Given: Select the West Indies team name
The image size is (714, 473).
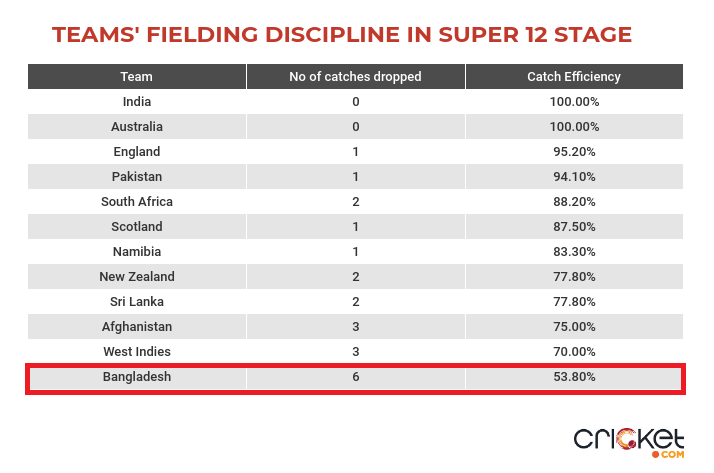Looking at the screenshot, I should [x=137, y=352].
